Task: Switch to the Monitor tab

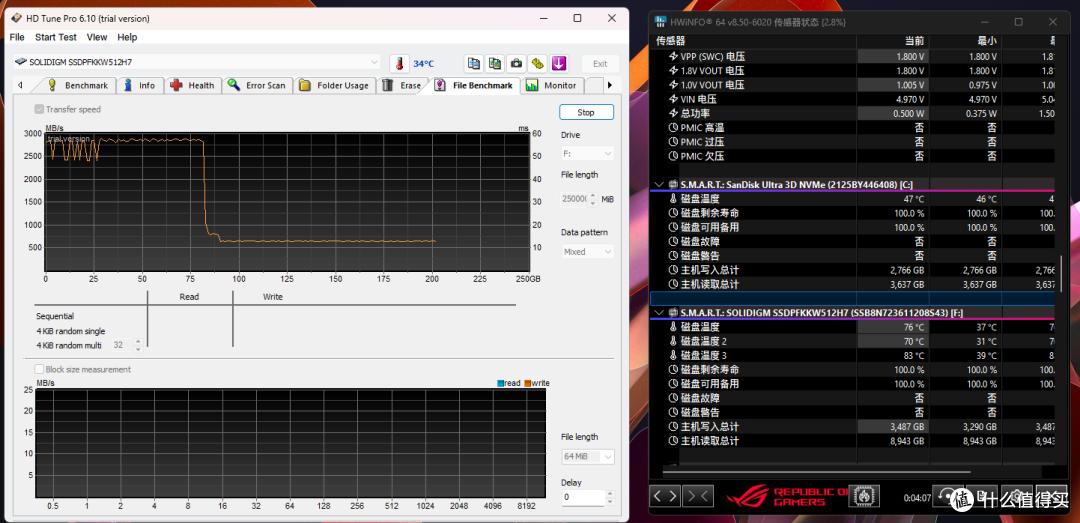Action: [552, 85]
